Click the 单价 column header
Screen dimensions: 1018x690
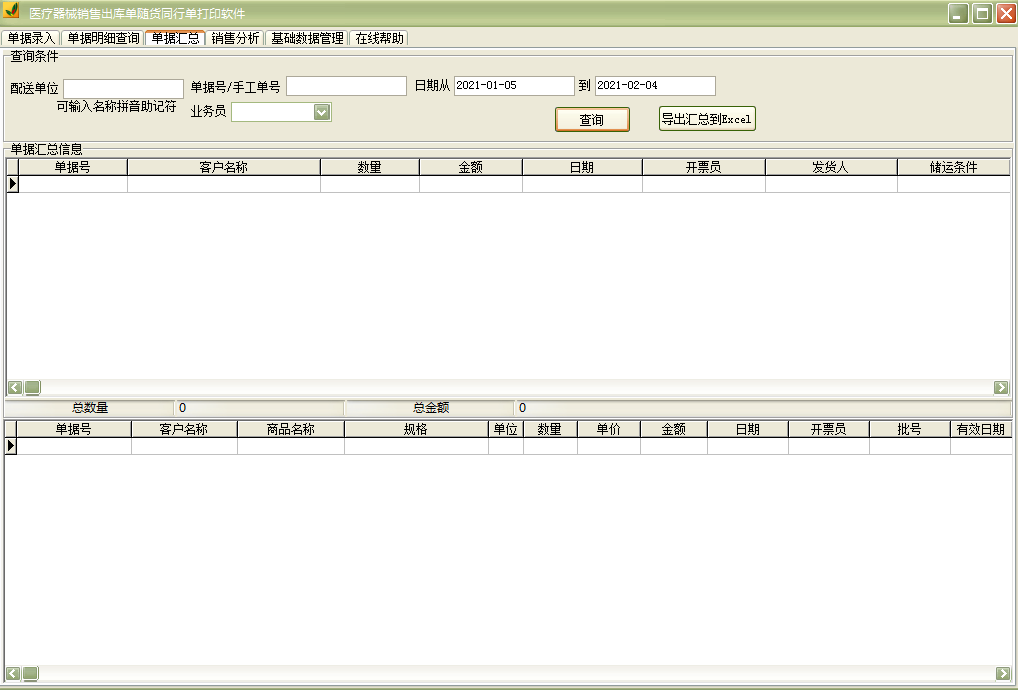[608, 429]
